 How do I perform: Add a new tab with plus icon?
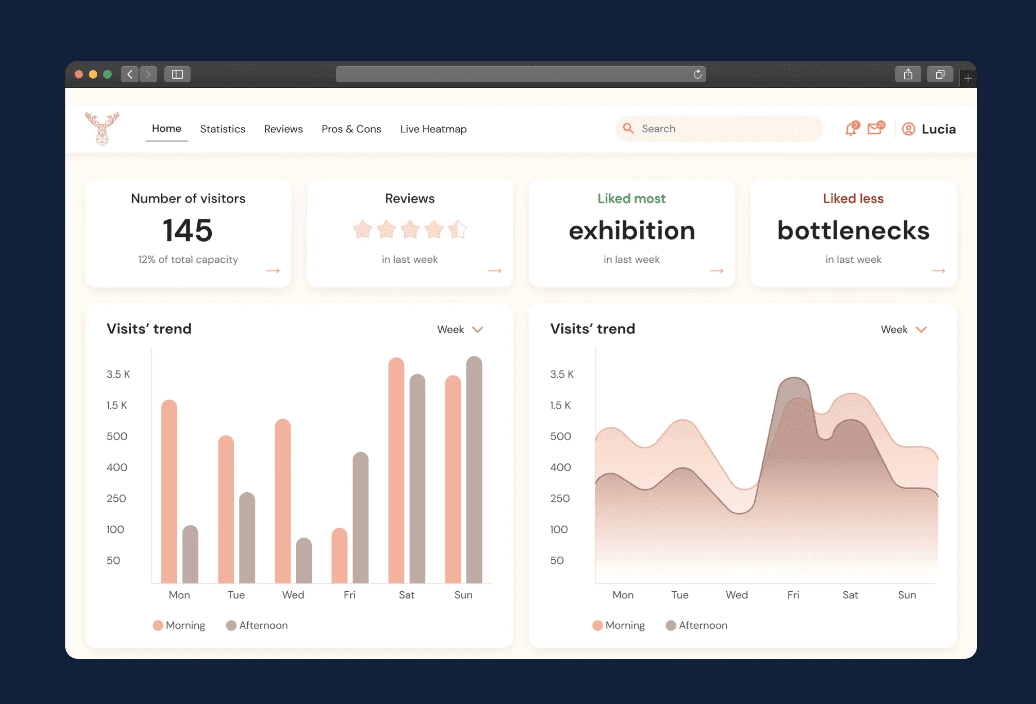pyautogui.click(x=968, y=78)
